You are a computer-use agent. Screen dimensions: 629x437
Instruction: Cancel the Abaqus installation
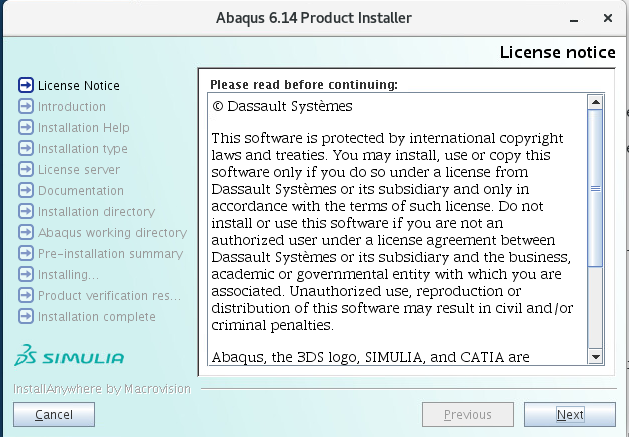[x=54, y=415]
